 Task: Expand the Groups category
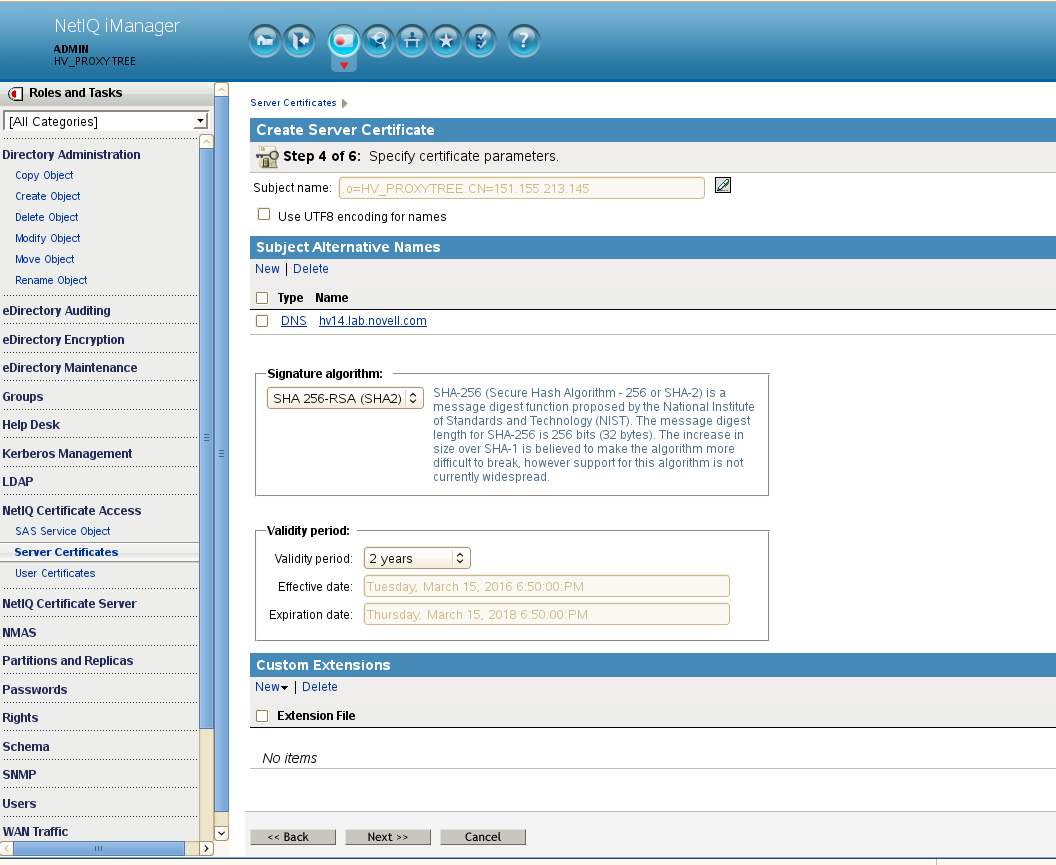click(x=23, y=397)
